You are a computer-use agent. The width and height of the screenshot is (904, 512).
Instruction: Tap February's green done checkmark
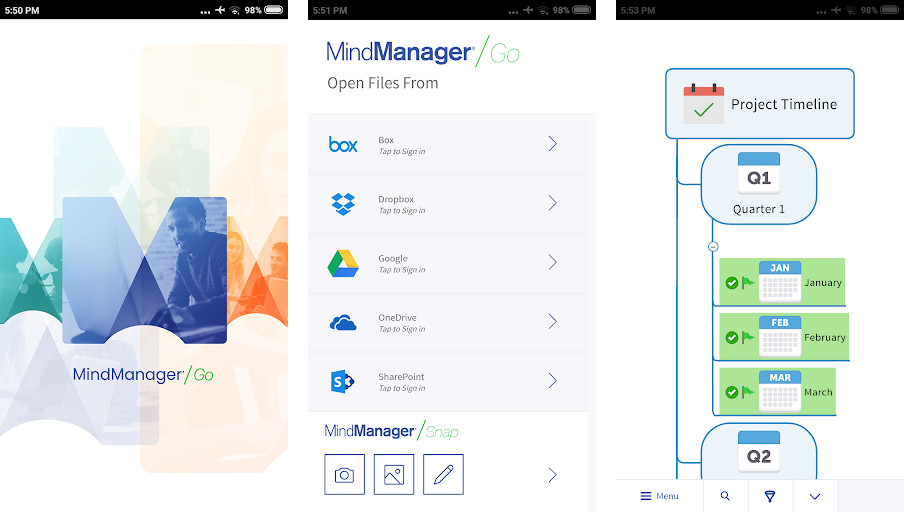pos(732,337)
